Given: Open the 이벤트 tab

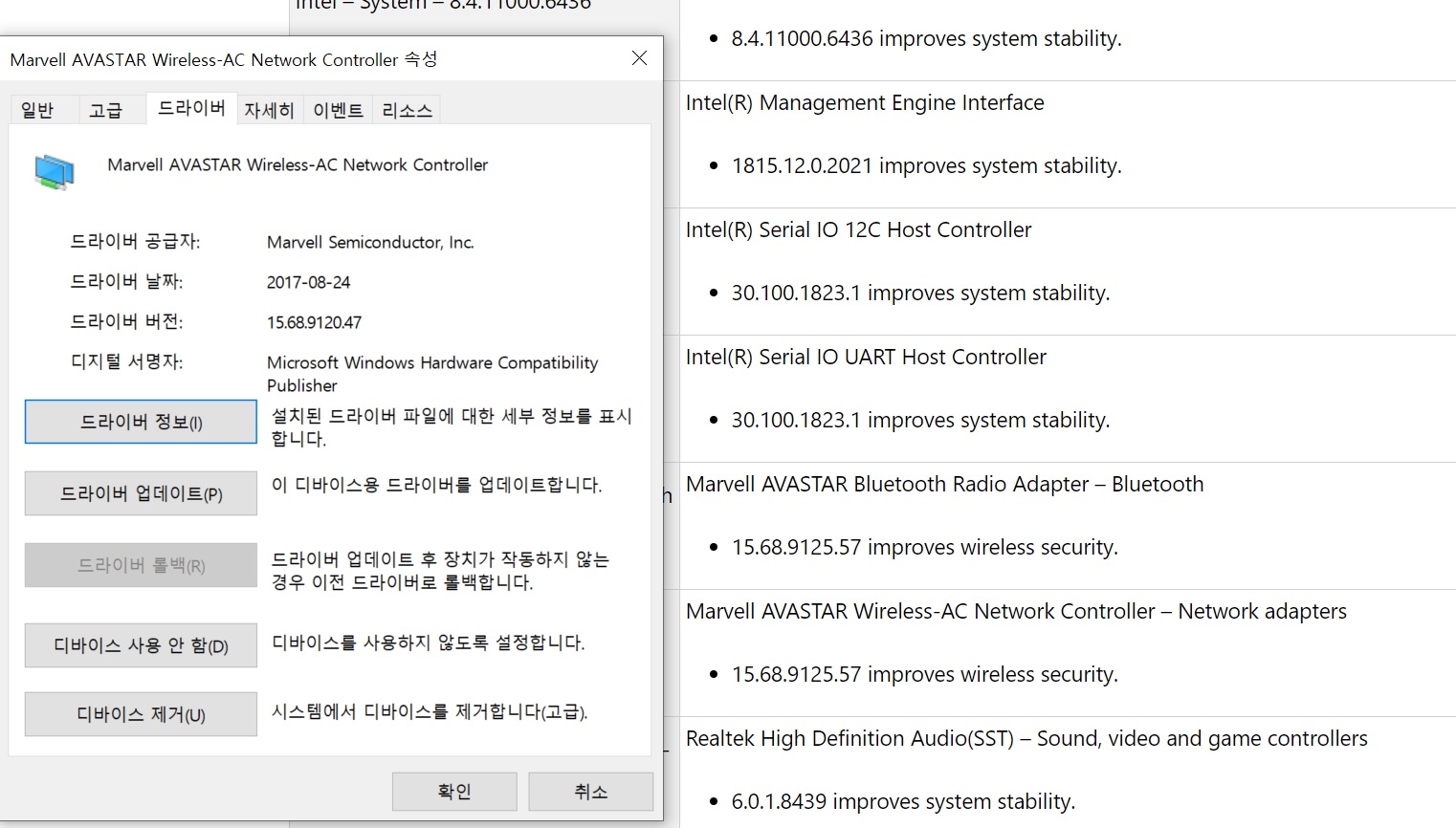Looking at the screenshot, I should click(x=338, y=111).
